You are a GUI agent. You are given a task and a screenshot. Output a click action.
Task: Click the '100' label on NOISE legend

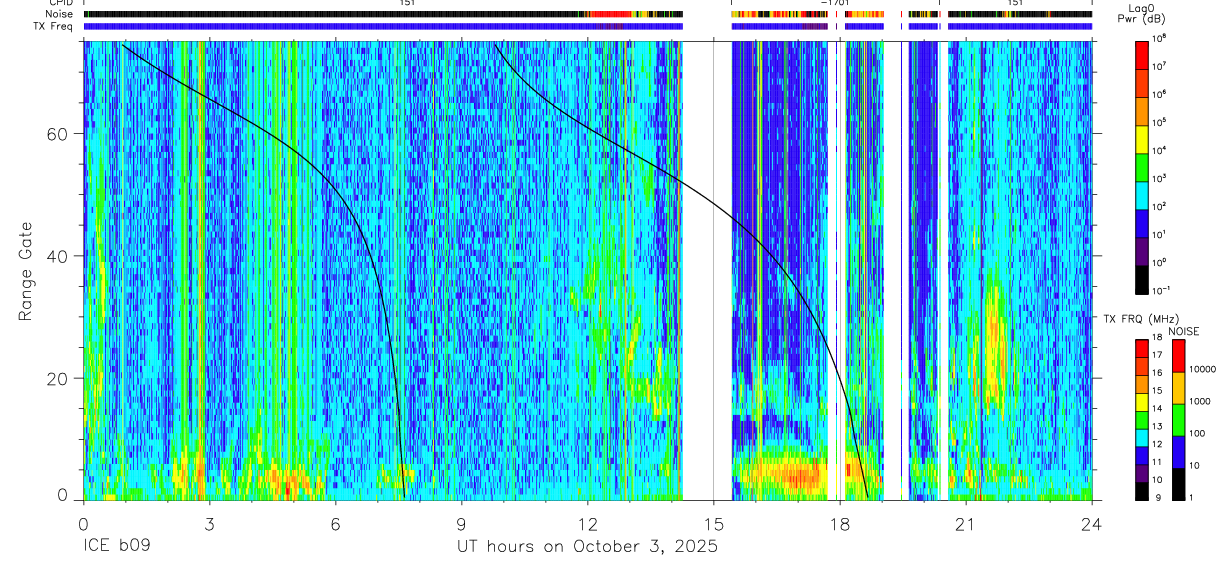[x=1198, y=435]
